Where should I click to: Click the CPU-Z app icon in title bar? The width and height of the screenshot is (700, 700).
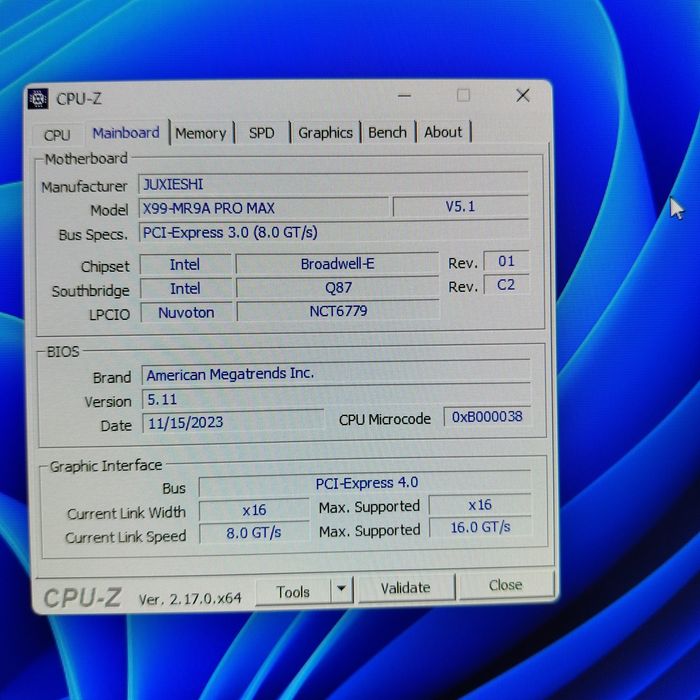(38, 99)
